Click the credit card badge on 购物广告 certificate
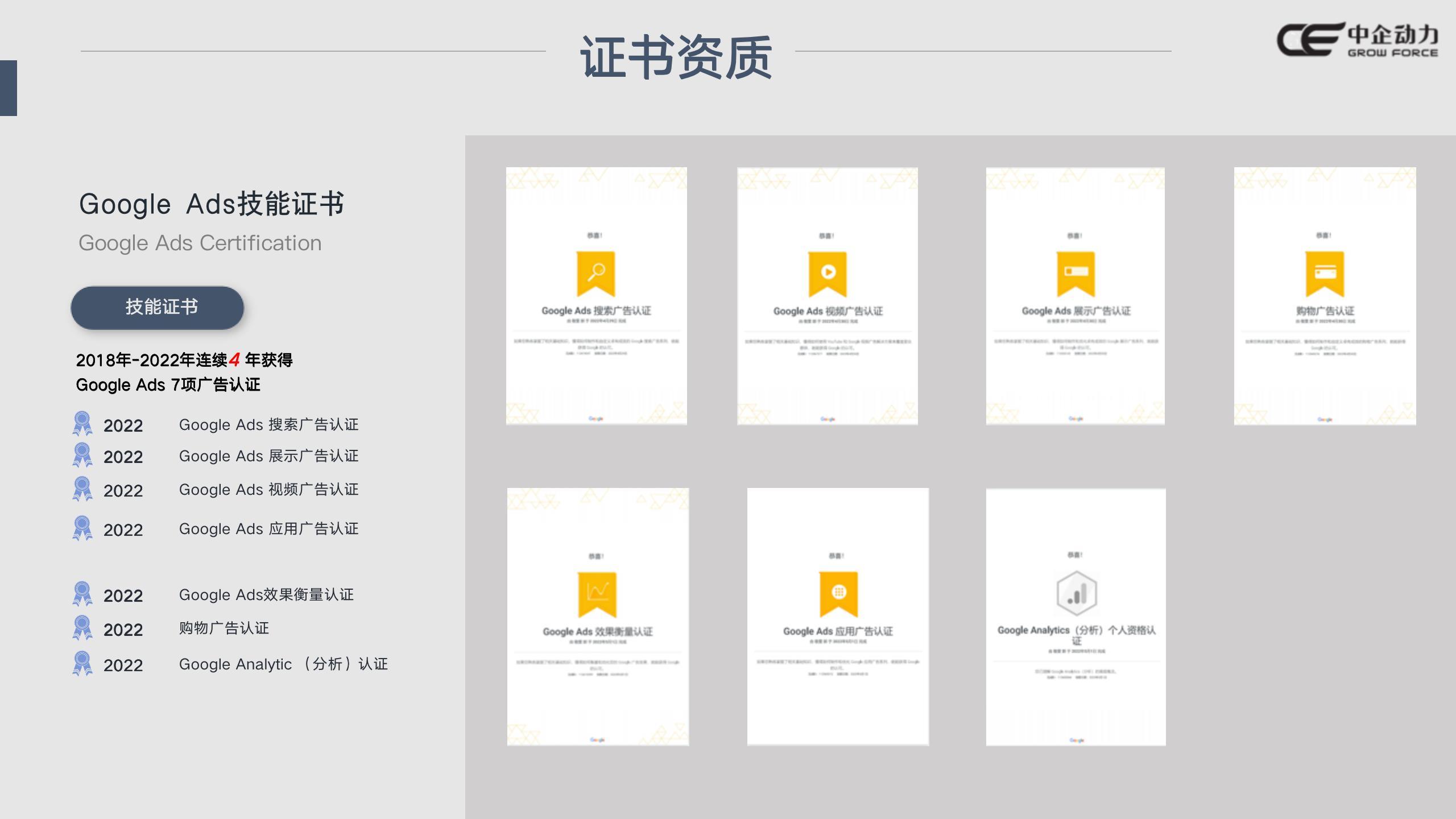This screenshot has width=1456, height=819. click(1325, 274)
